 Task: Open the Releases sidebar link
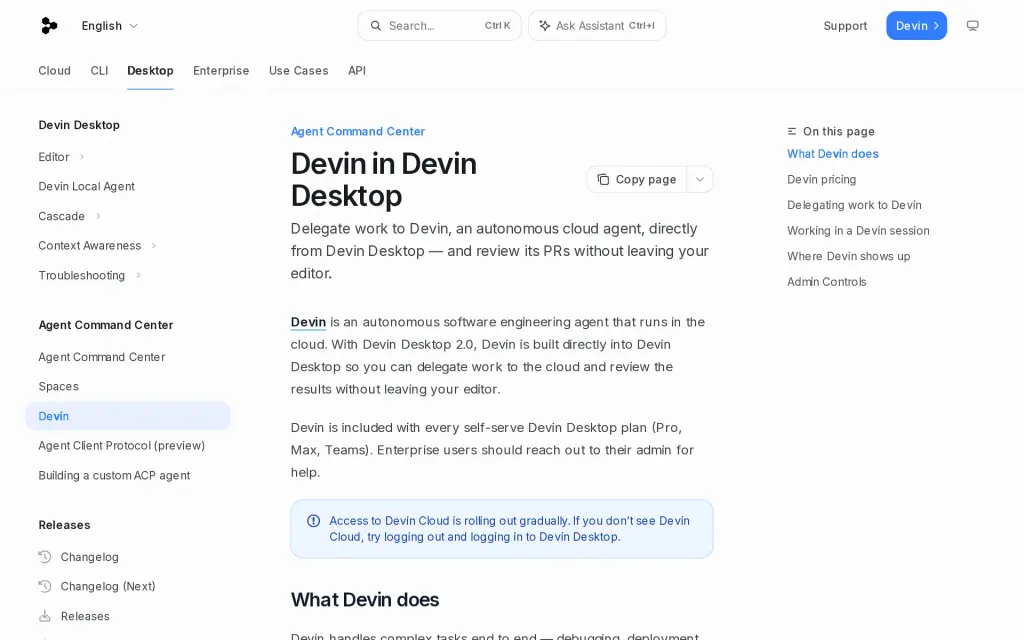pyautogui.click(x=85, y=616)
